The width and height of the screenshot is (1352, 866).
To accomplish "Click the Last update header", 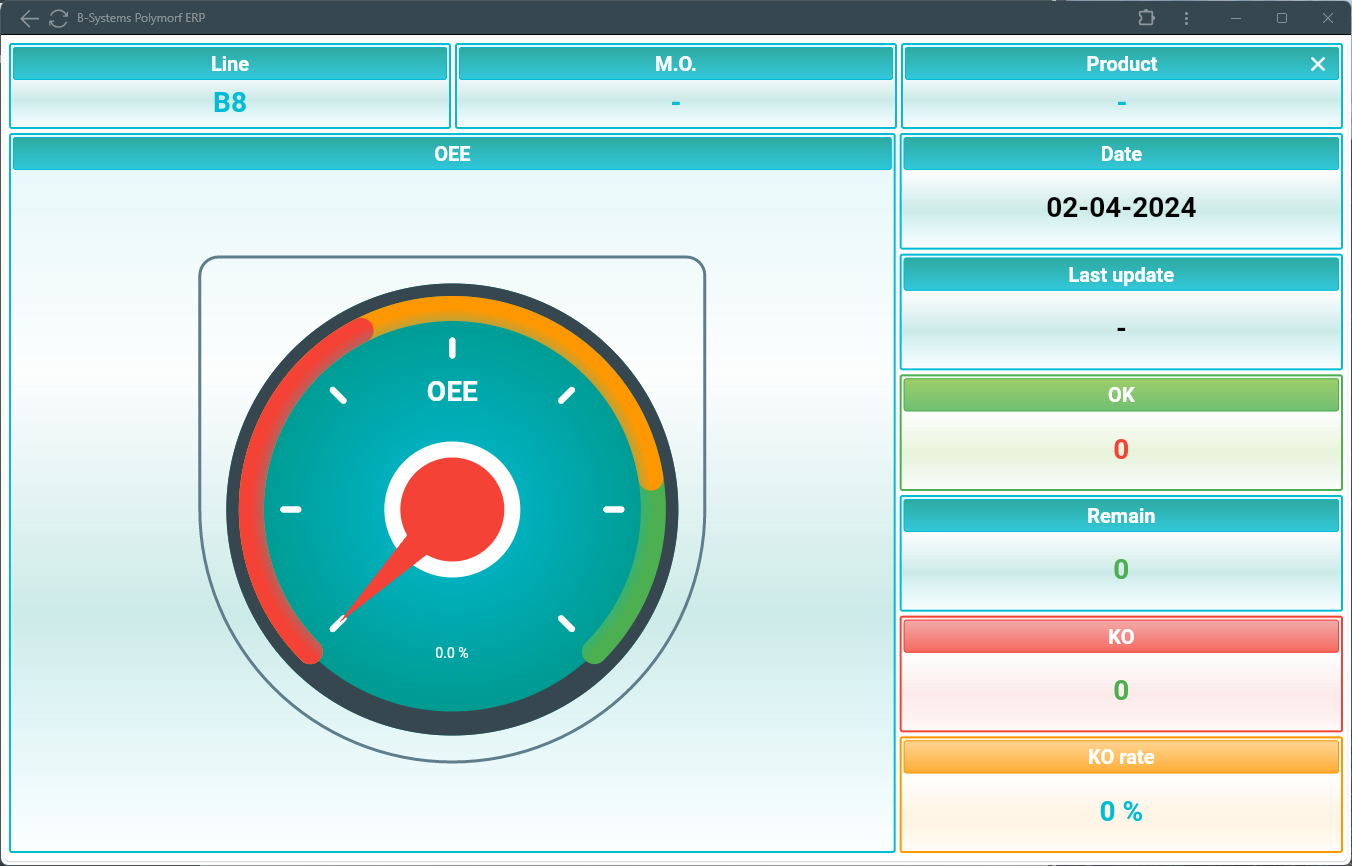I will tap(1121, 275).
